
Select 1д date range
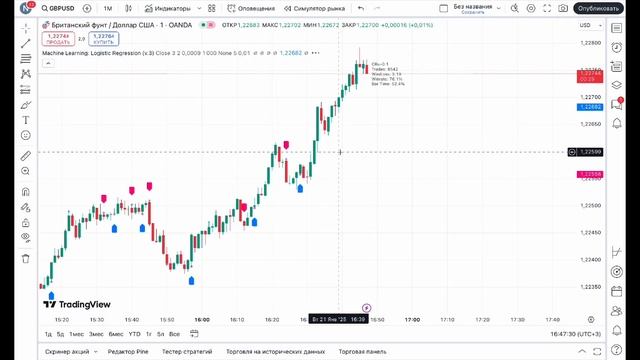[x=48, y=334]
